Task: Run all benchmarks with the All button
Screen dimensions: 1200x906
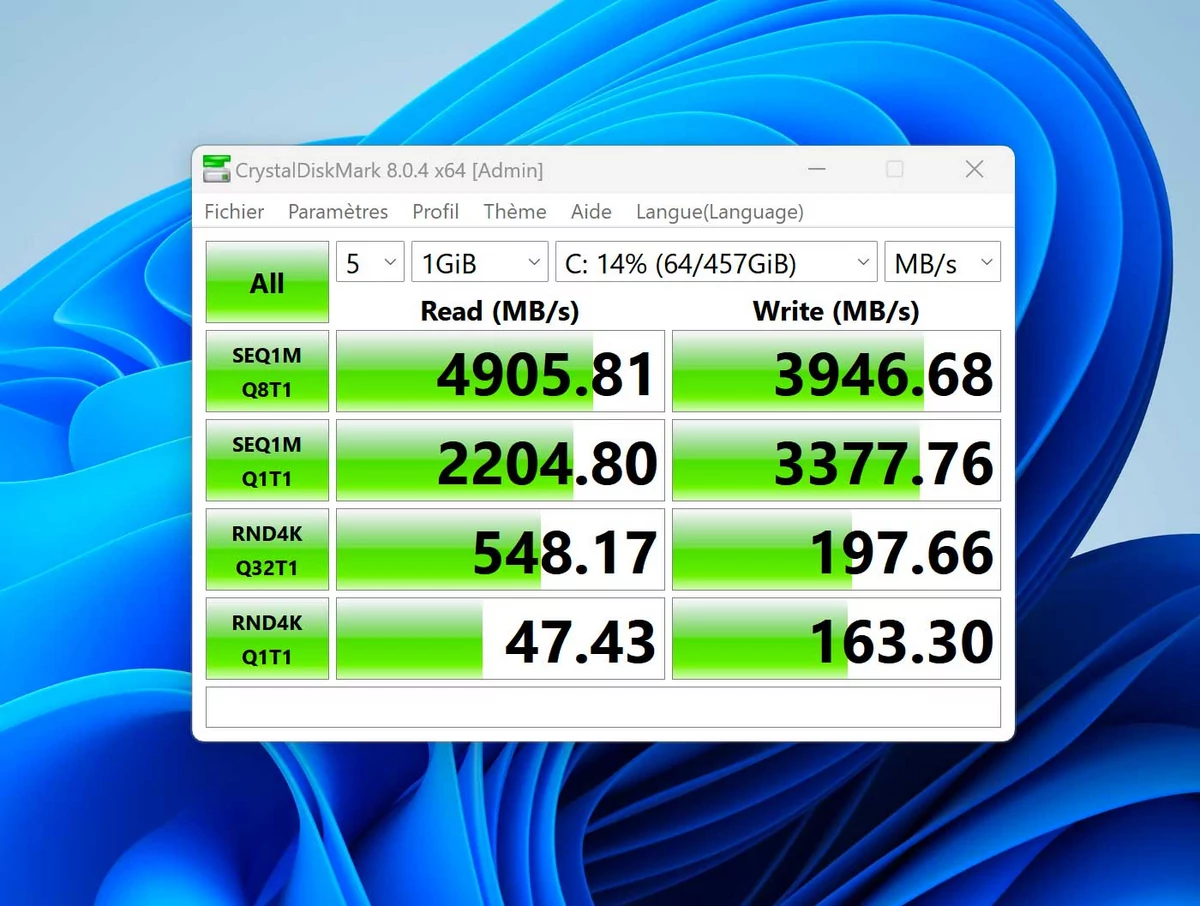Action: [267, 283]
